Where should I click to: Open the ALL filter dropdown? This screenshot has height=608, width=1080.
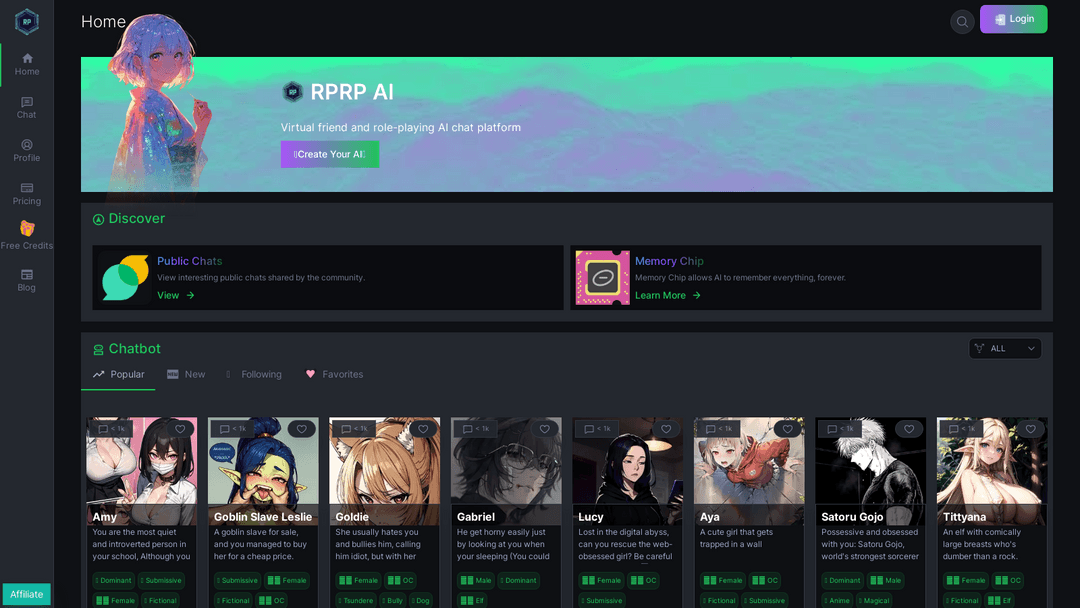pos(1005,348)
